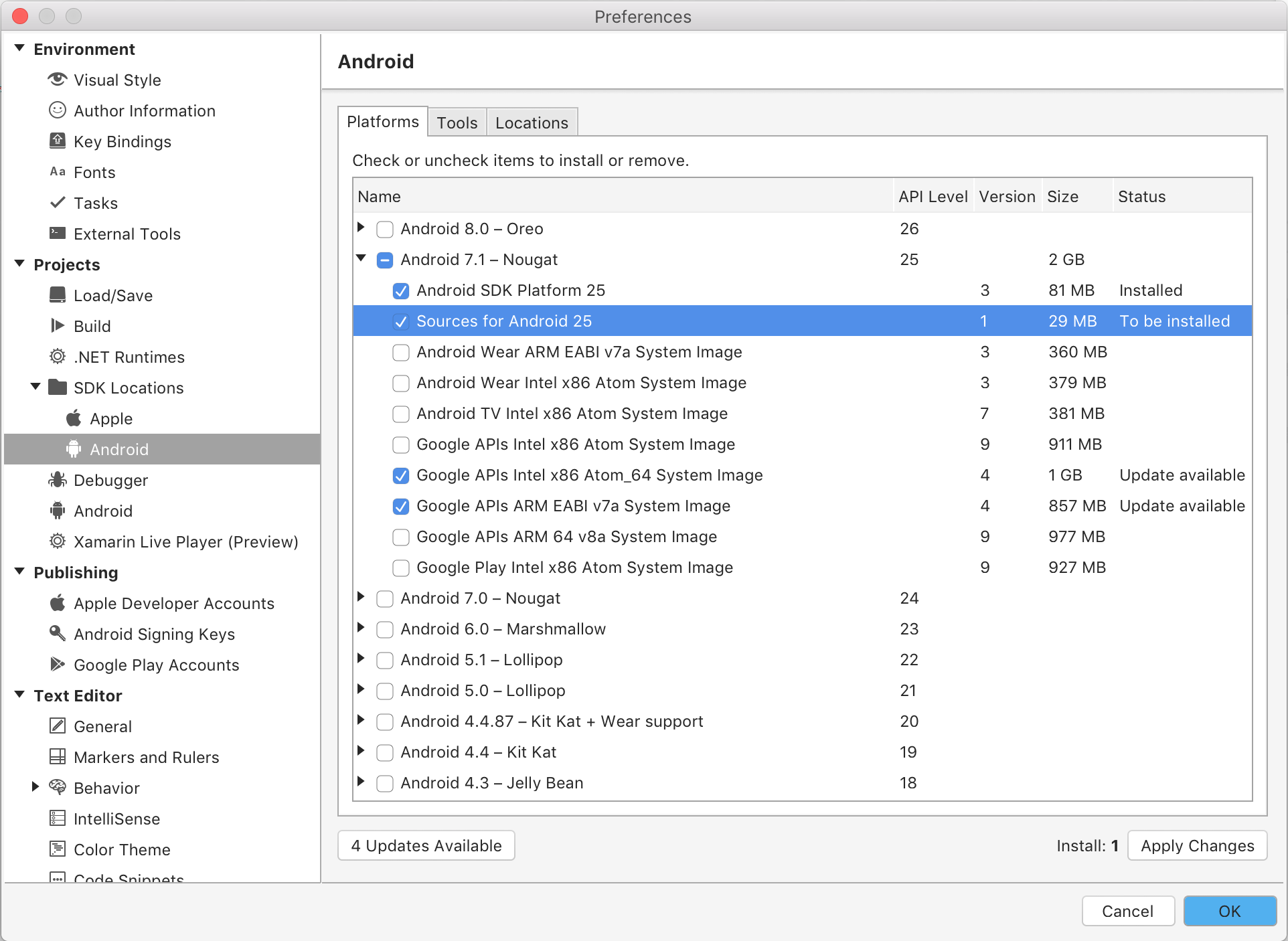Uncheck Google APIs ARM EABI v7a System Image
This screenshot has width=1288, height=941.
[401, 506]
